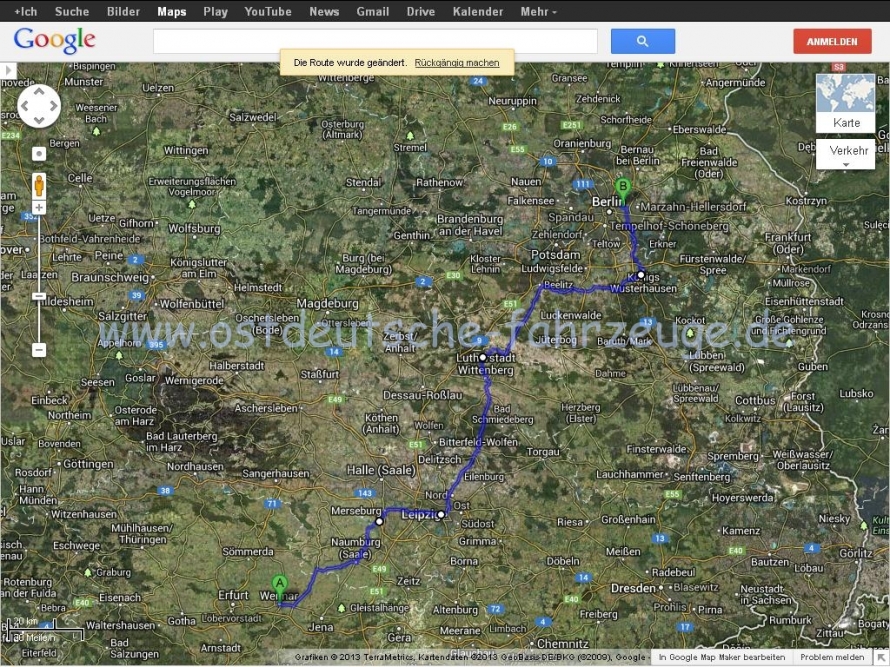This screenshot has width=890, height=667.
Task: Click Rückgängig machen link
Action: pos(457,62)
